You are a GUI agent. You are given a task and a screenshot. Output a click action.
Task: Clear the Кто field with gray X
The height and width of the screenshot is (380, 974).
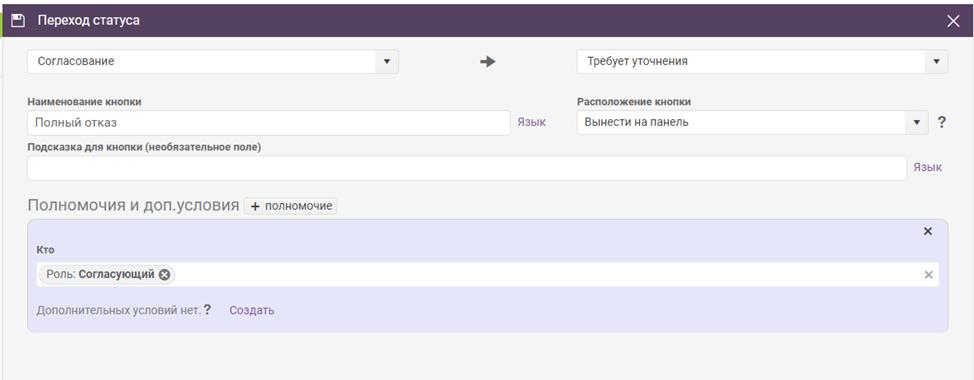(929, 274)
